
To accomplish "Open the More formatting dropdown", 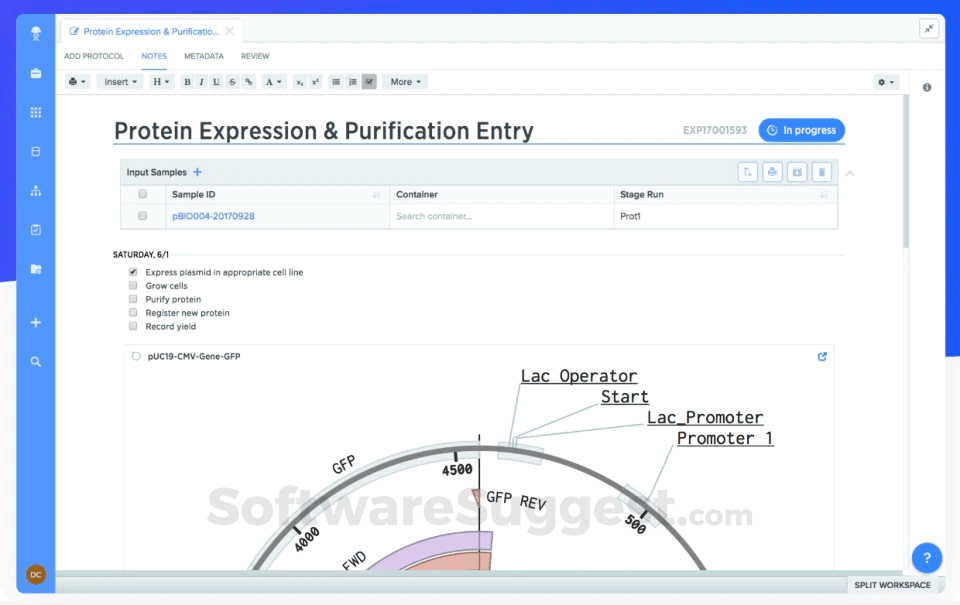I will click(x=404, y=81).
